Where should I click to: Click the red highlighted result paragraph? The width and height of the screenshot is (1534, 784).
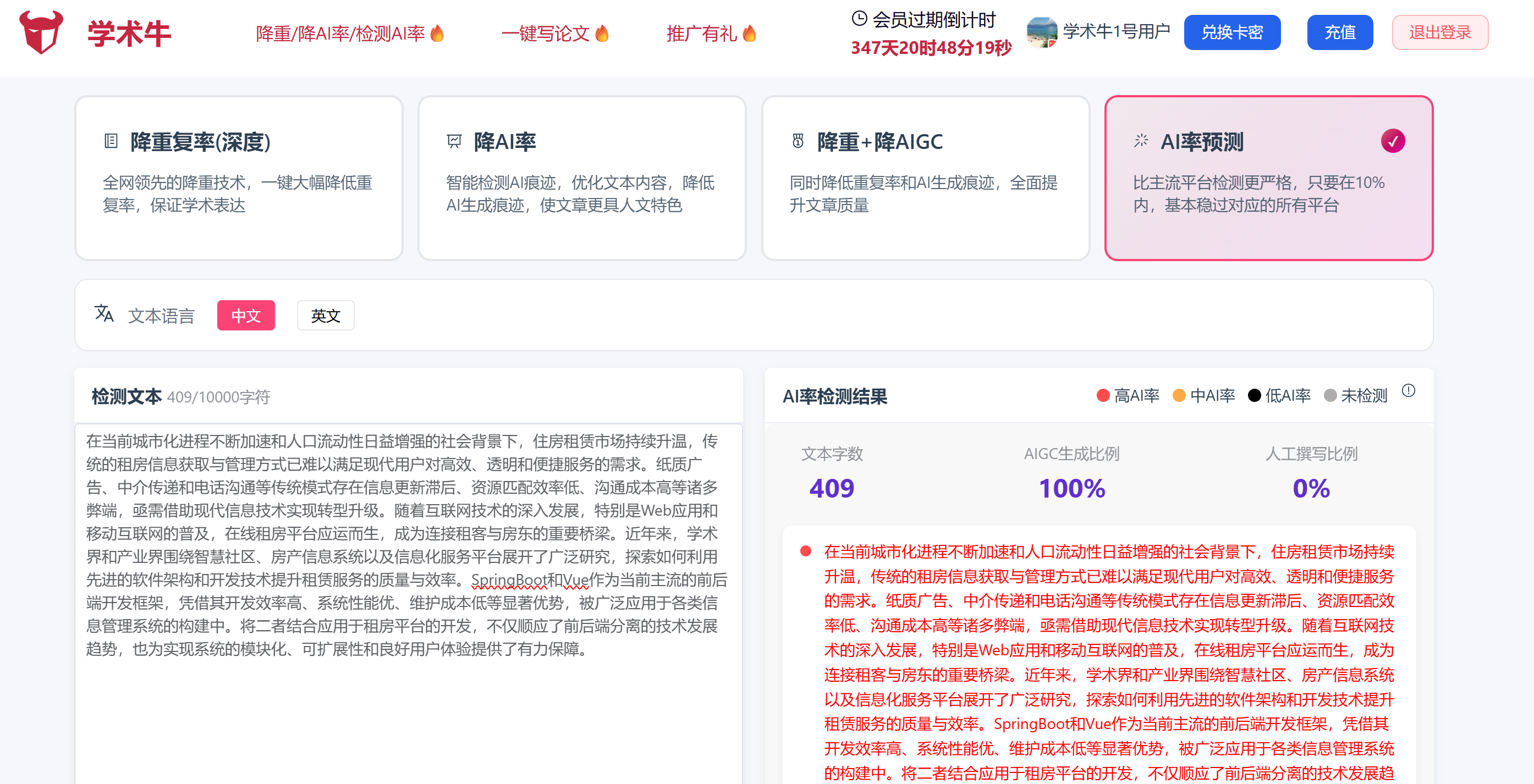click(x=1109, y=662)
